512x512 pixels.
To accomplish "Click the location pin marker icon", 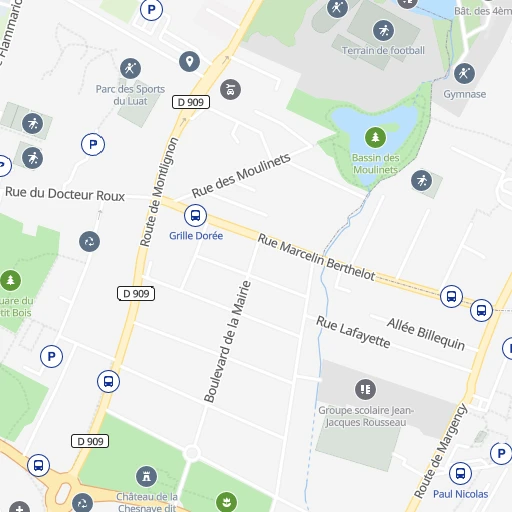I will [x=189, y=62].
